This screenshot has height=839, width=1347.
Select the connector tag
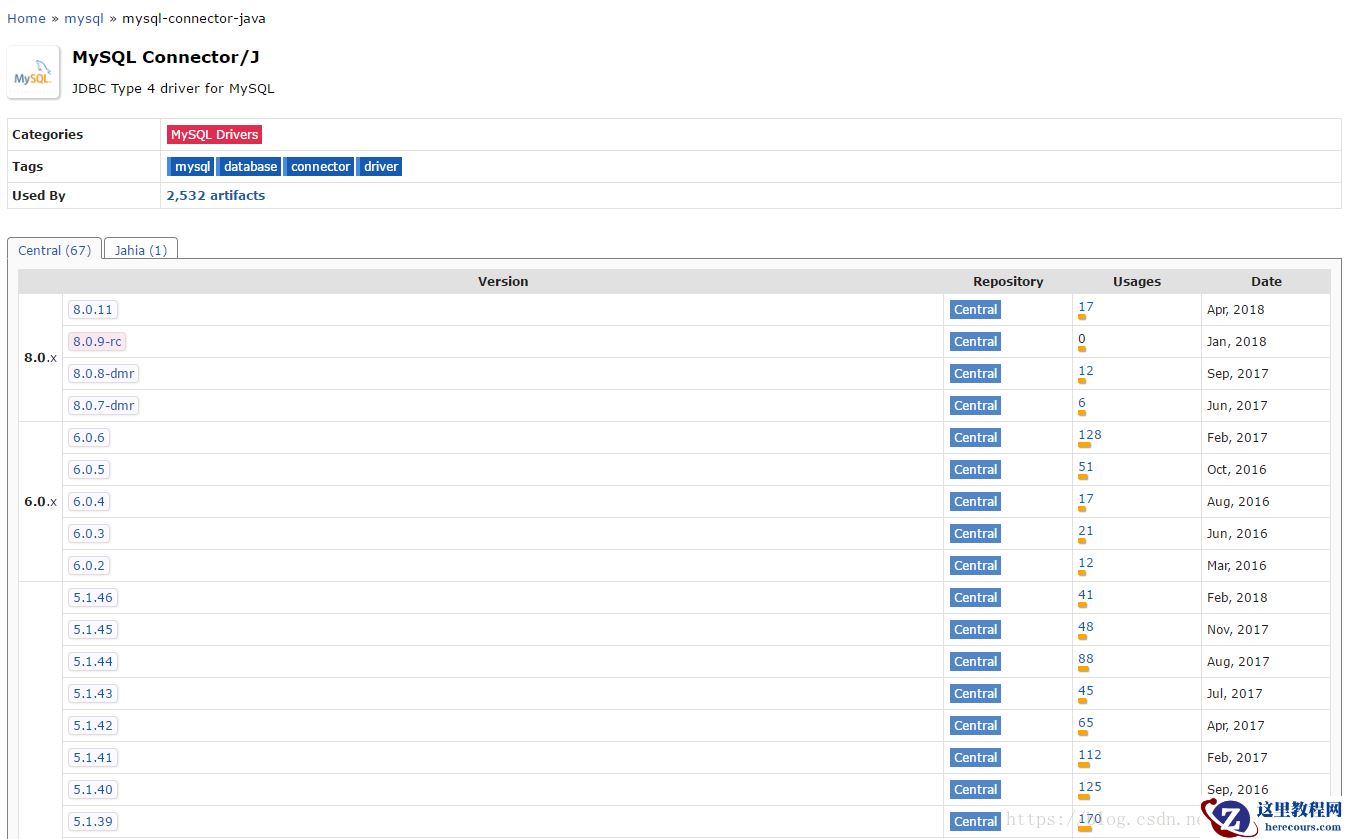coord(320,166)
